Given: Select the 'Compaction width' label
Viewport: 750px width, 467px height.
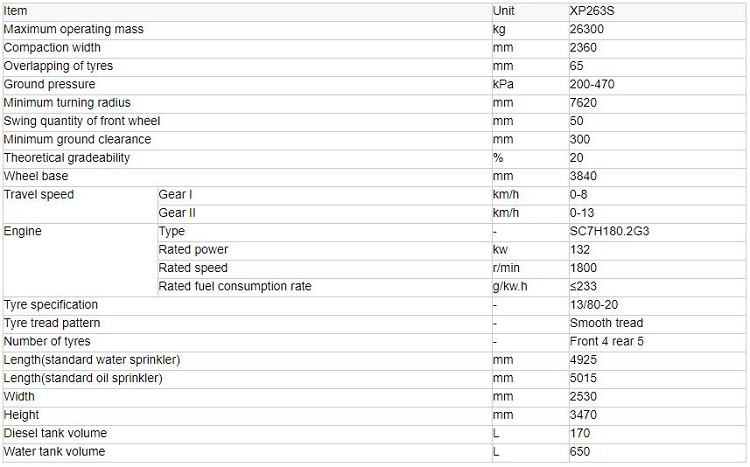Looking at the screenshot, I should (x=52, y=48).
